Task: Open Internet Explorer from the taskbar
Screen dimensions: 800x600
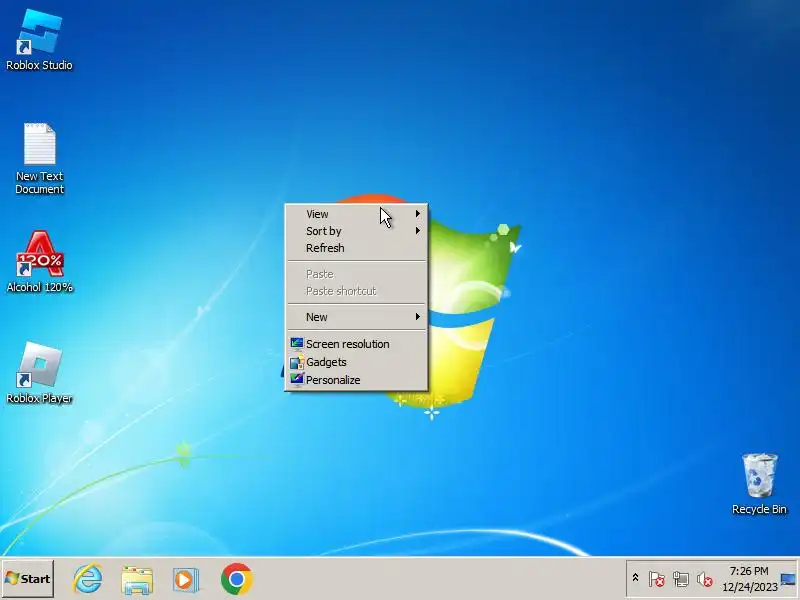Action: [x=87, y=579]
